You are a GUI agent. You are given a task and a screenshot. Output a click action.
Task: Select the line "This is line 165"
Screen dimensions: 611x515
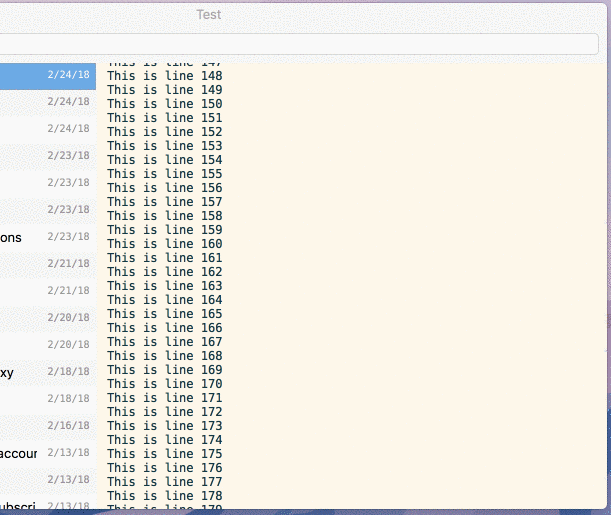click(165, 314)
